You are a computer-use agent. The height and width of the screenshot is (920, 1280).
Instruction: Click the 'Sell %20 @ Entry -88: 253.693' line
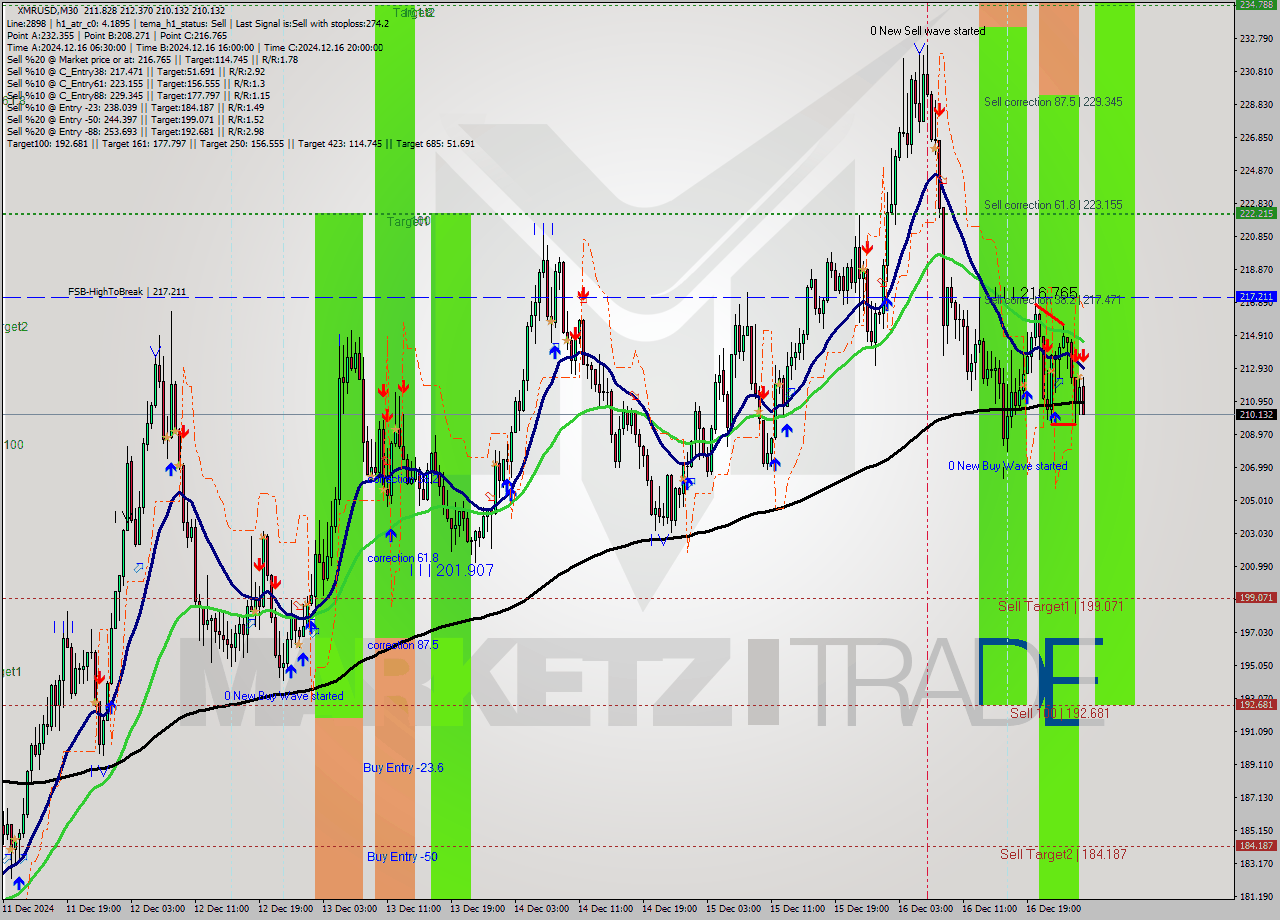tap(135, 131)
